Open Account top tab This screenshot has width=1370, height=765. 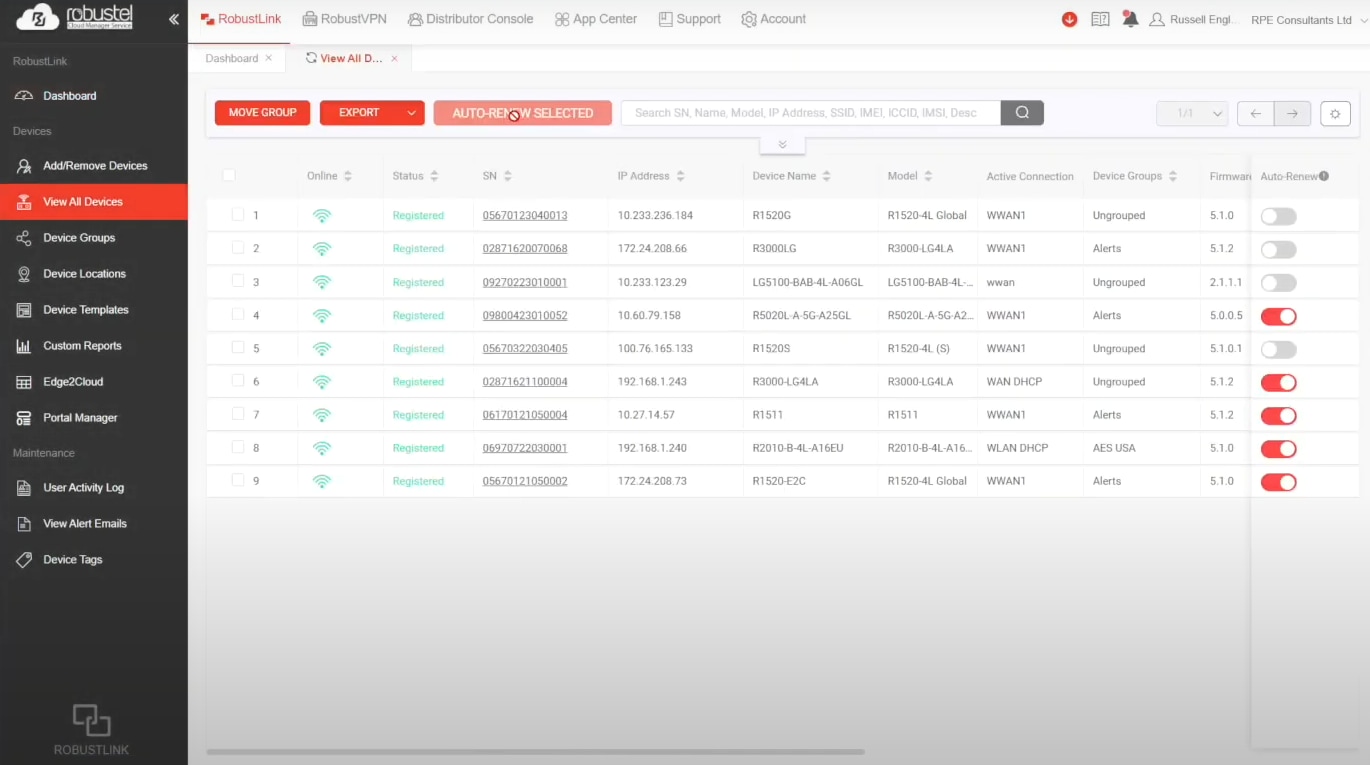(x=774, y=19)
